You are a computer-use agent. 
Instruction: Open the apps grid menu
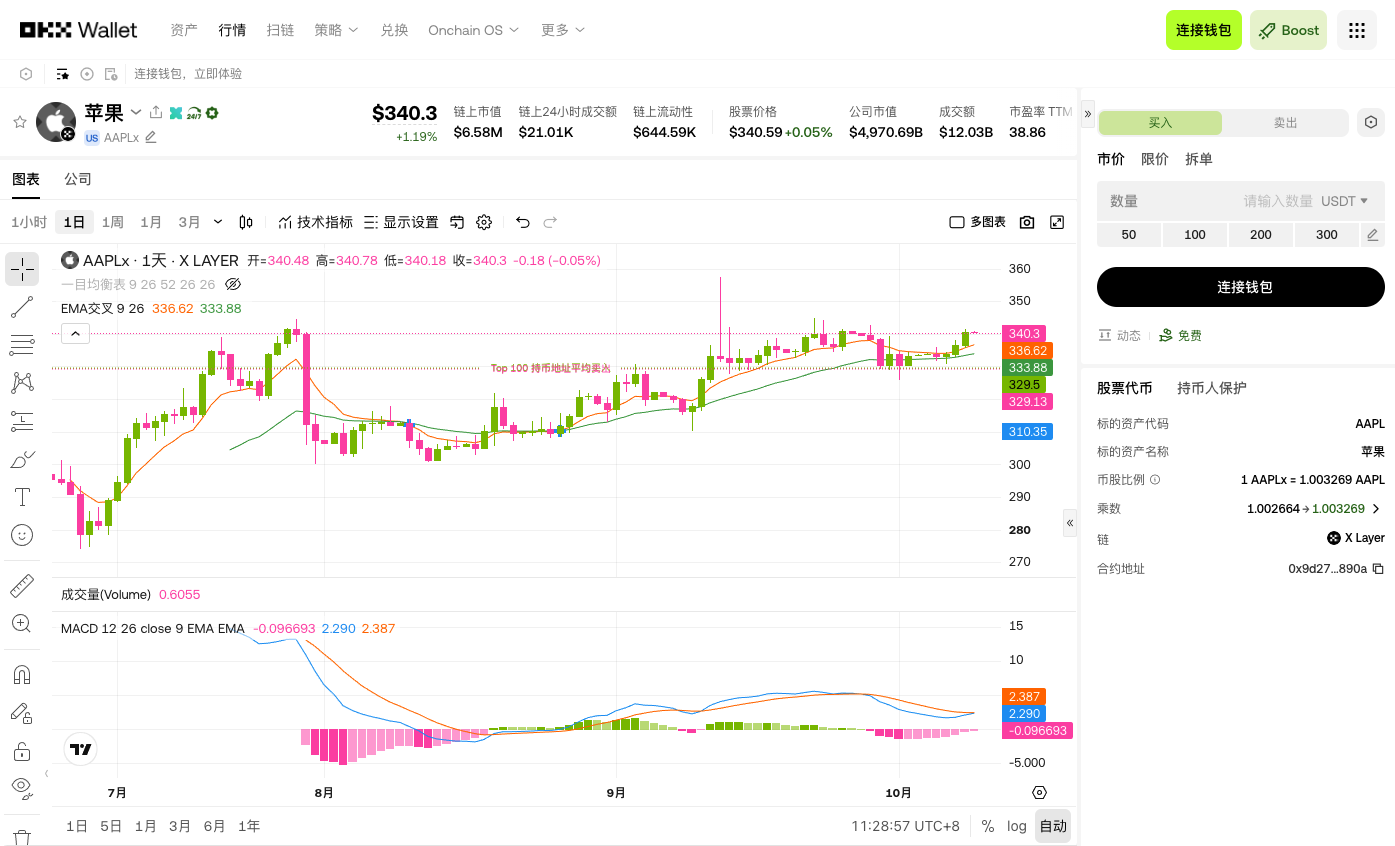[x=1357, y=30]
